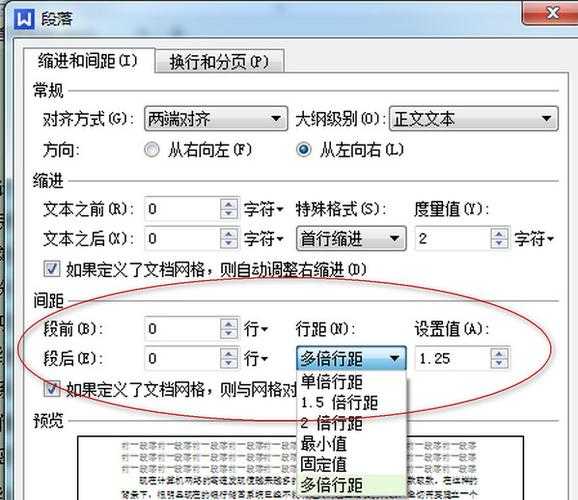
Task: Select the 从左向右 radio button
Action: click(304, 150)
